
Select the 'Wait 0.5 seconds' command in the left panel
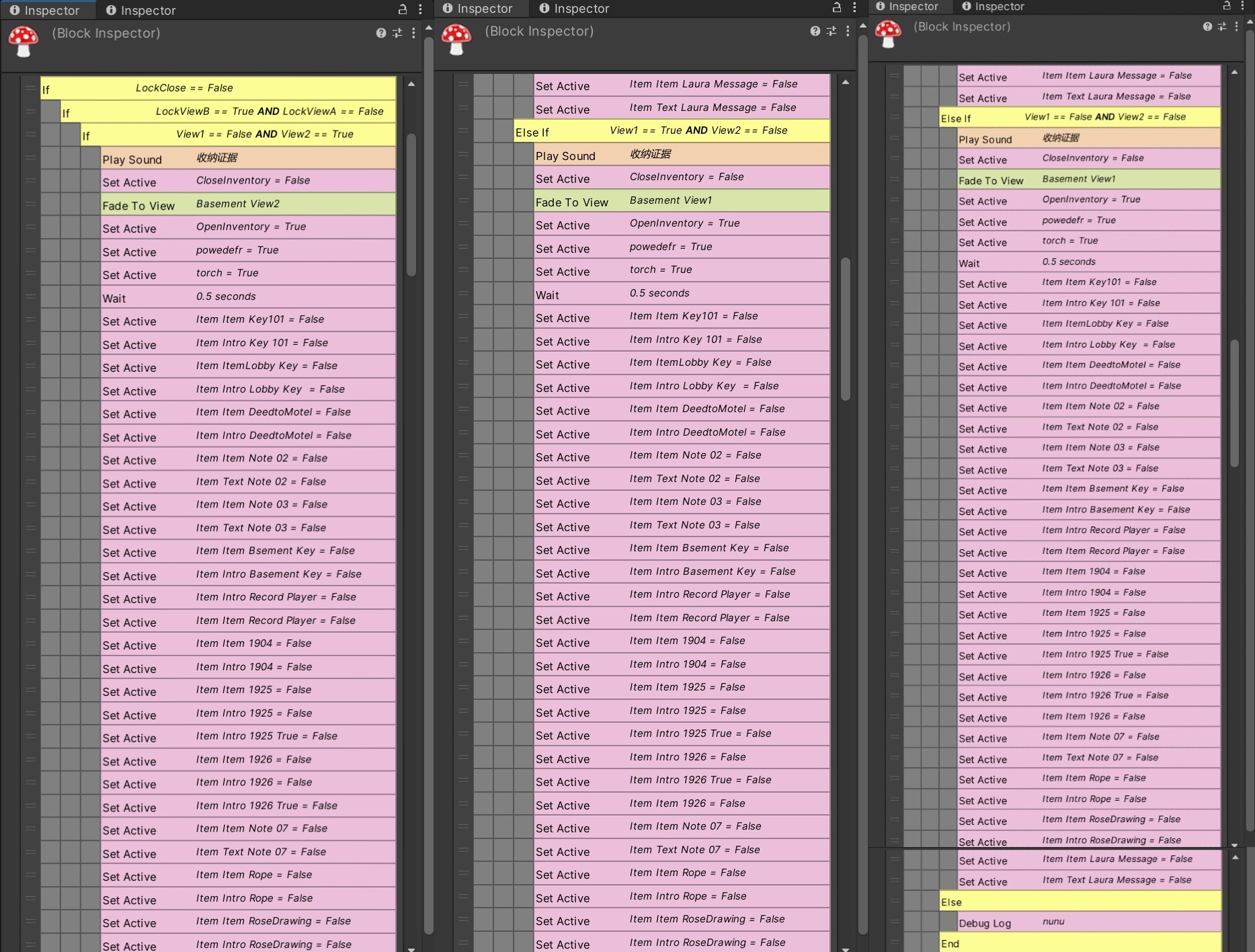point(248,297)
